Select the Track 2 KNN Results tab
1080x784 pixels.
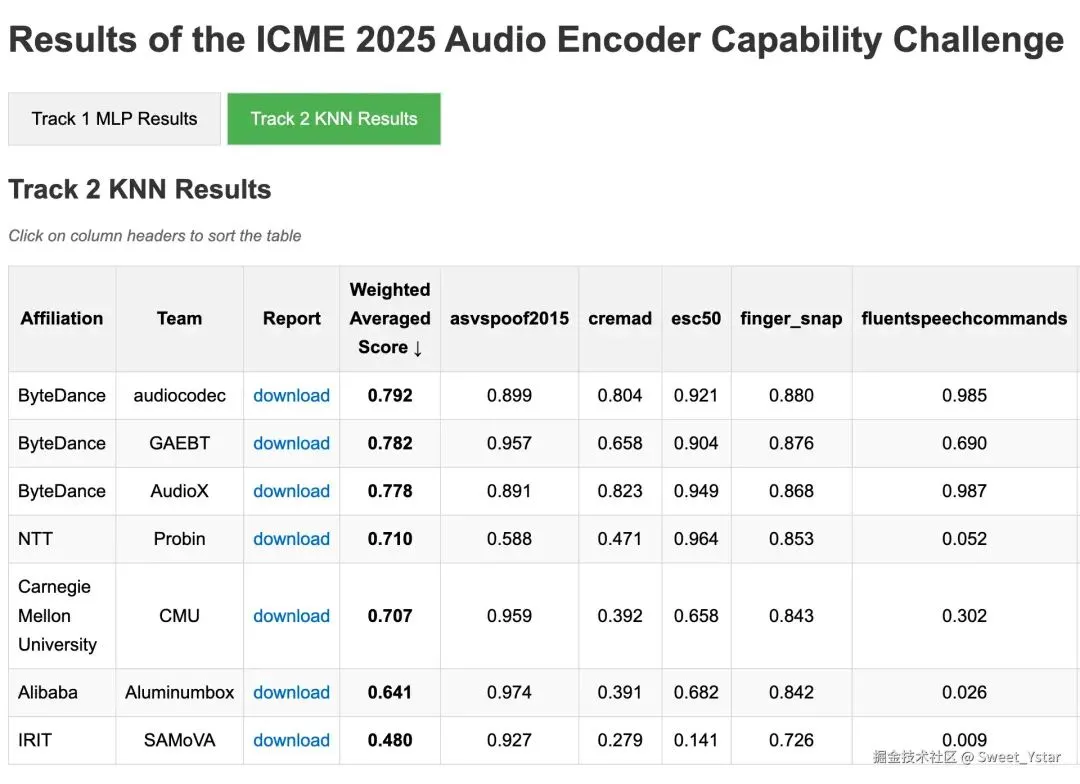[x=334, y=118]
